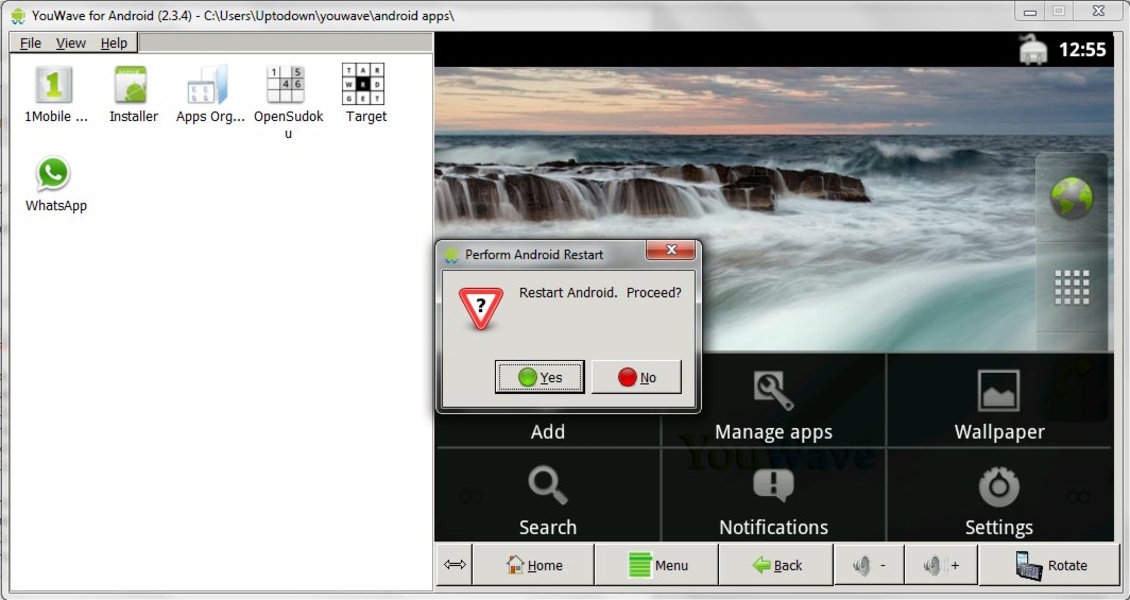Start the OpenSudoku app
The height and width of the screenshot is (600, 1130).
pyautogui.click(x=287, y=85)
